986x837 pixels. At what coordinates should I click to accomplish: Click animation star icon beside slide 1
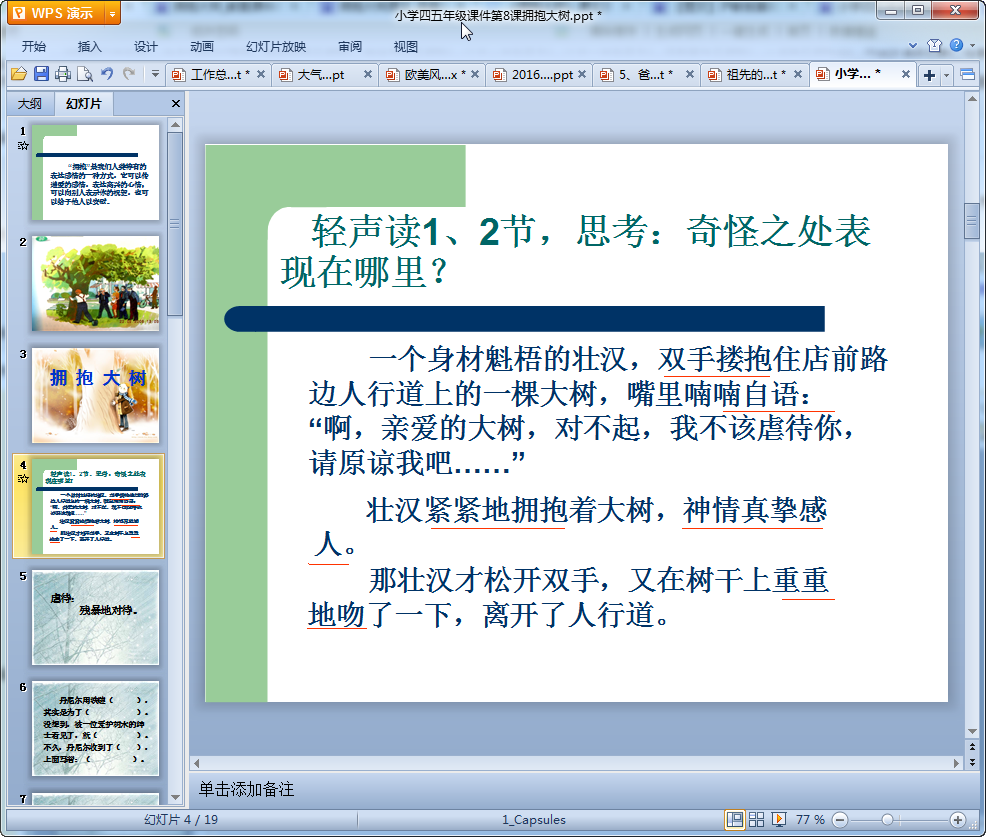[x=23, y=145]
